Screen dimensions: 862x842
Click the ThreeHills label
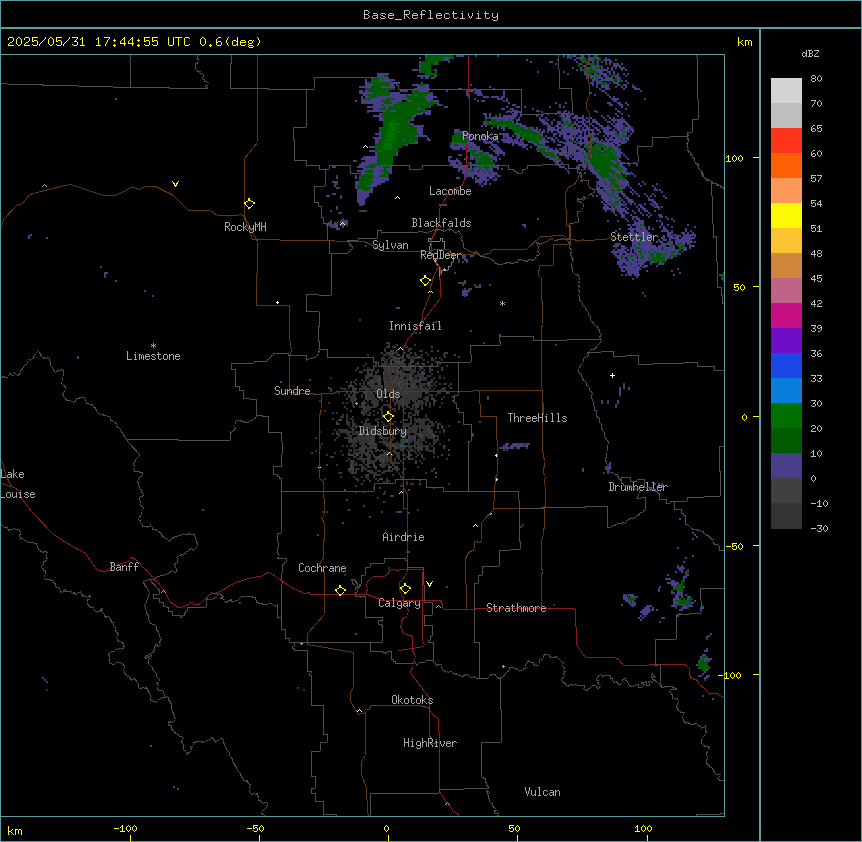click(537, 418)
